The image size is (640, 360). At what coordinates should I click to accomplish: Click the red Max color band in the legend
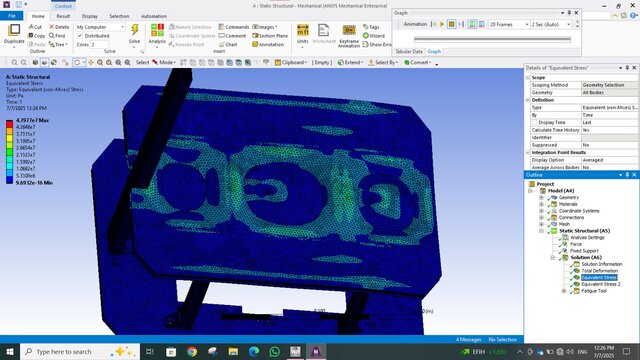tap(9, 123)
